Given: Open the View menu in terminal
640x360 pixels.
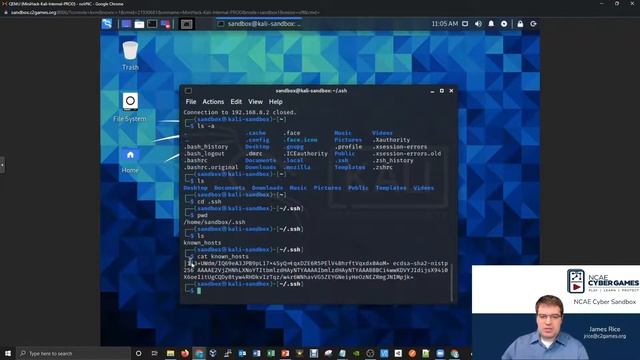Looking at the screenshot, I should [256, 102].
